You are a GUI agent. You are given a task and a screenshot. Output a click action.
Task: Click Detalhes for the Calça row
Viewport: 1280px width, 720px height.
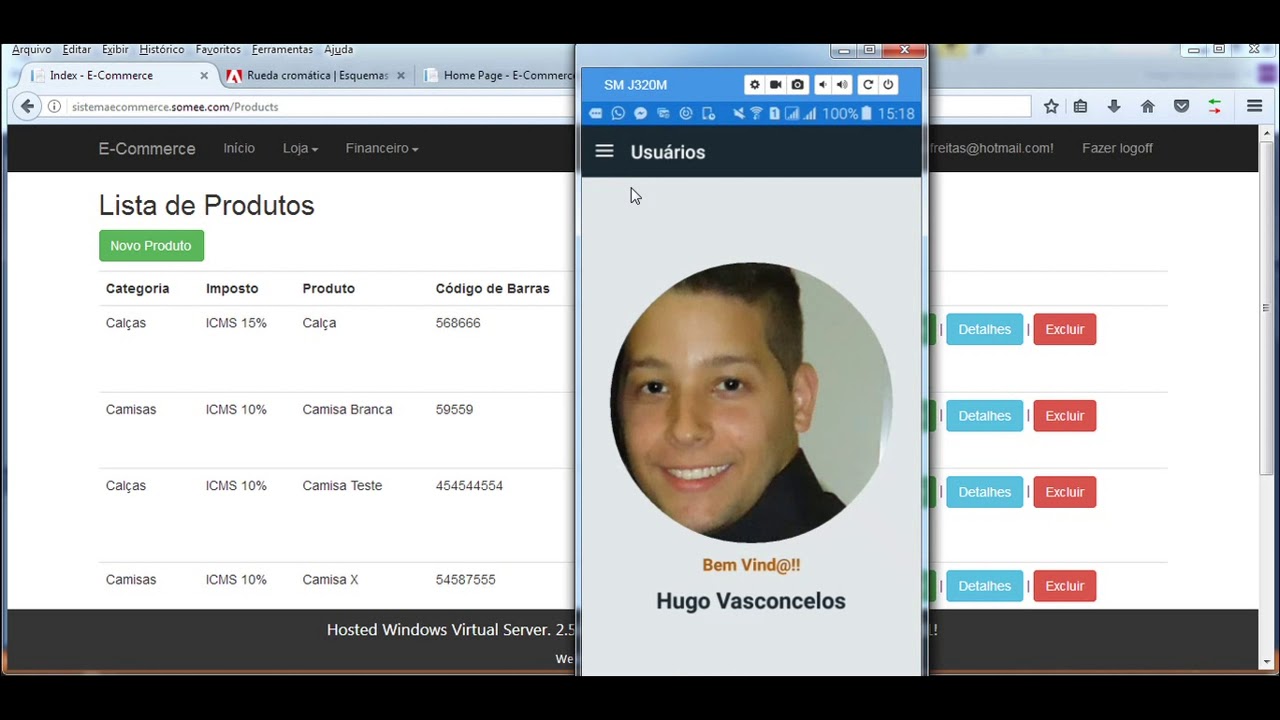(985, 329)
